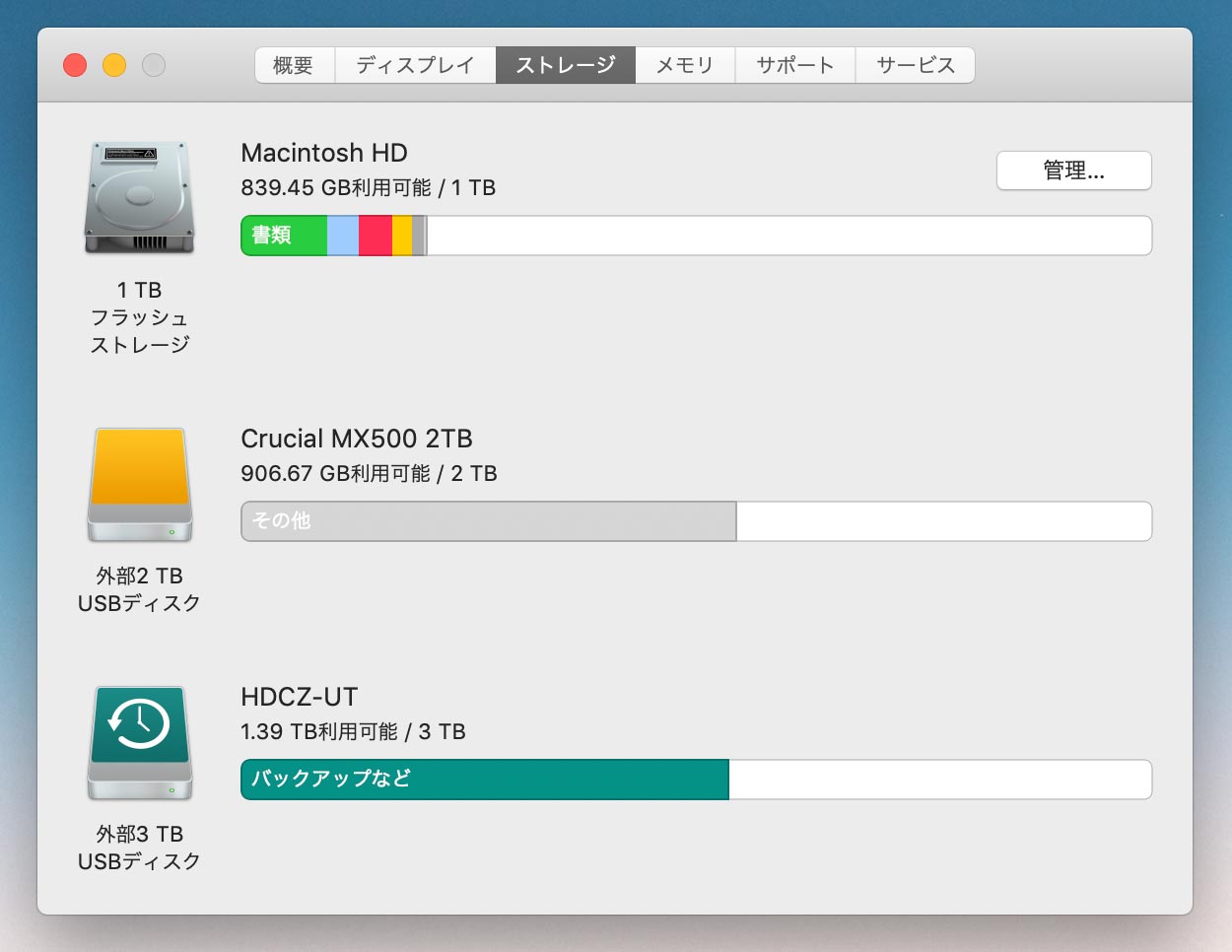Click the HDCZ-UT drive name

tap(299, 697)
